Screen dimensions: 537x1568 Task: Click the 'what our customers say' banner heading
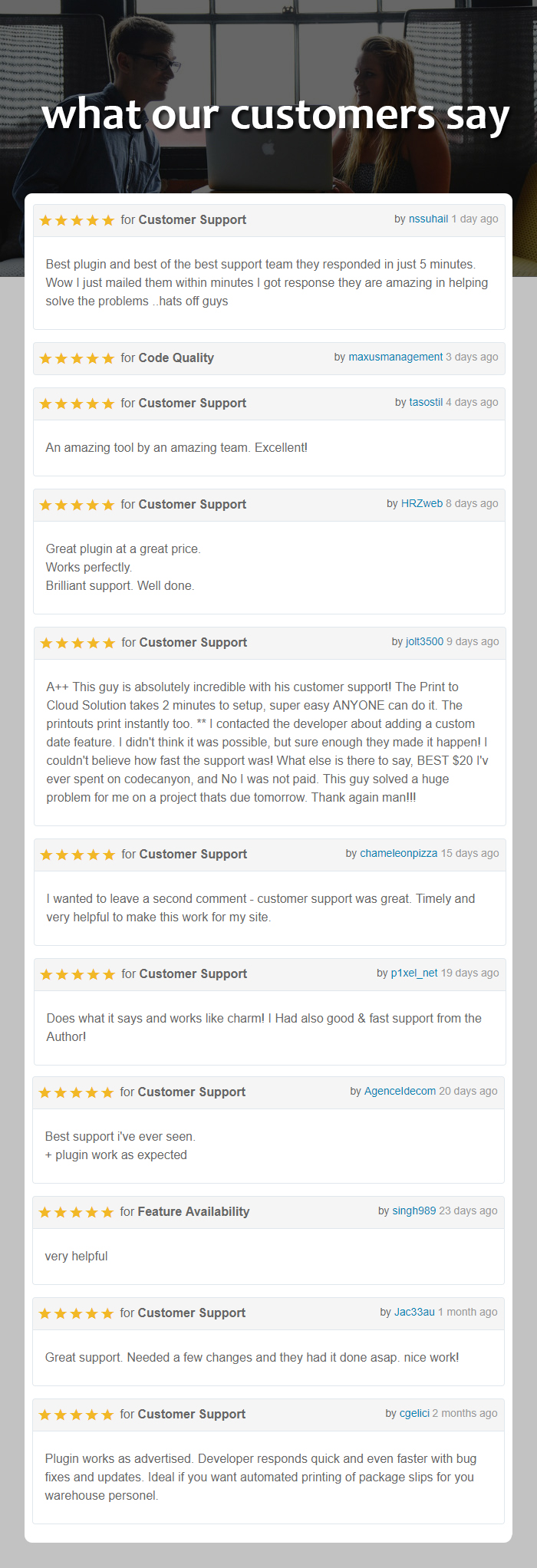click(276, 116)
